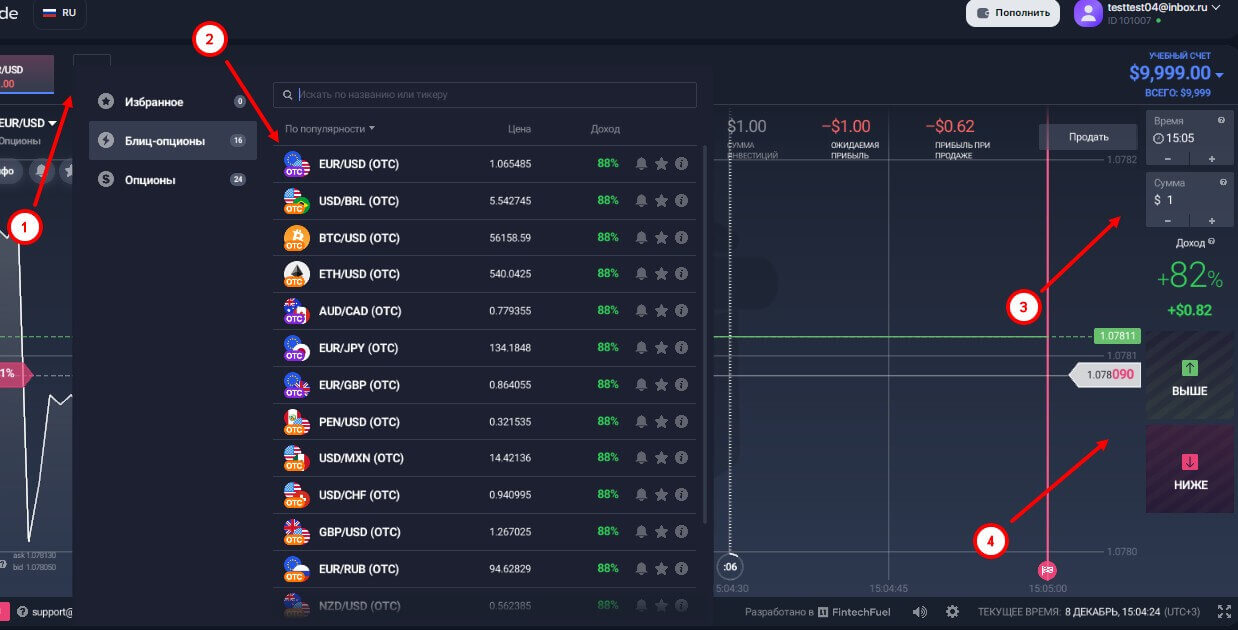Select the 'Блиц-опционы' category tab
Image resolution: width=1238 pixels, height=630 pixels.
coord(165,141)
